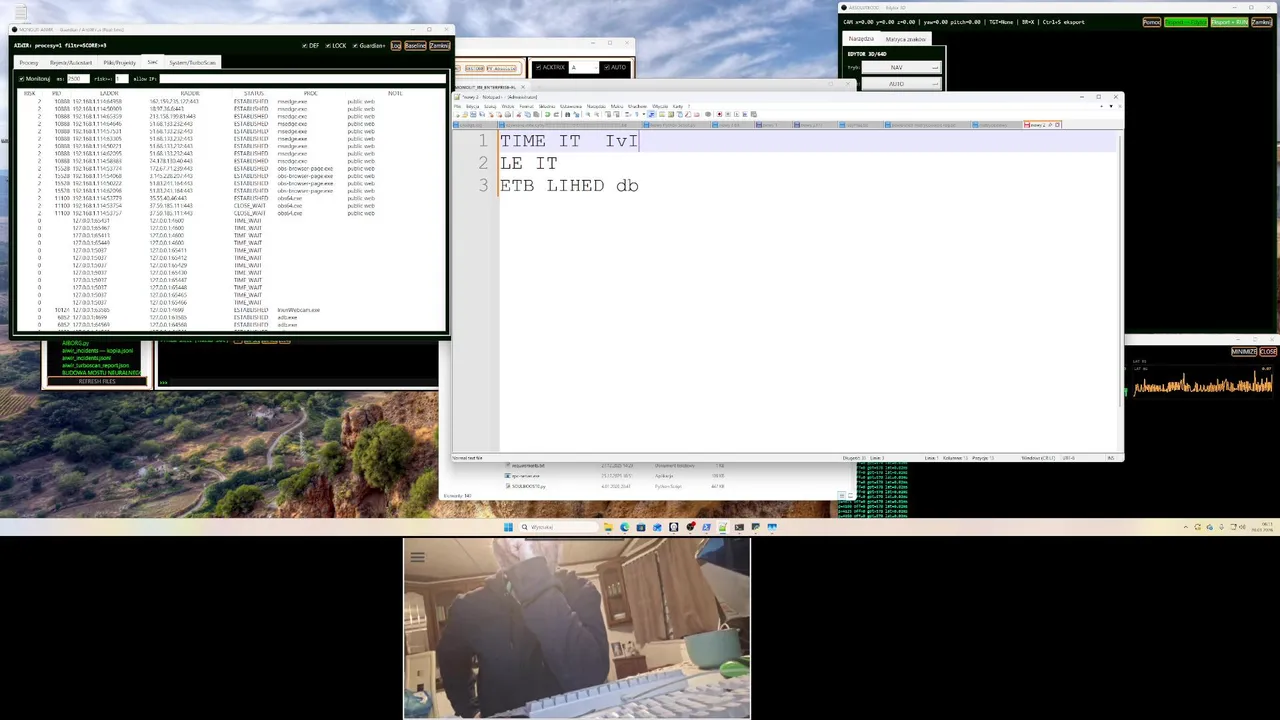Click the Find icon in Notepad++ toolbar
This screenshot has height=720, width=1280.
coord(567,114)
